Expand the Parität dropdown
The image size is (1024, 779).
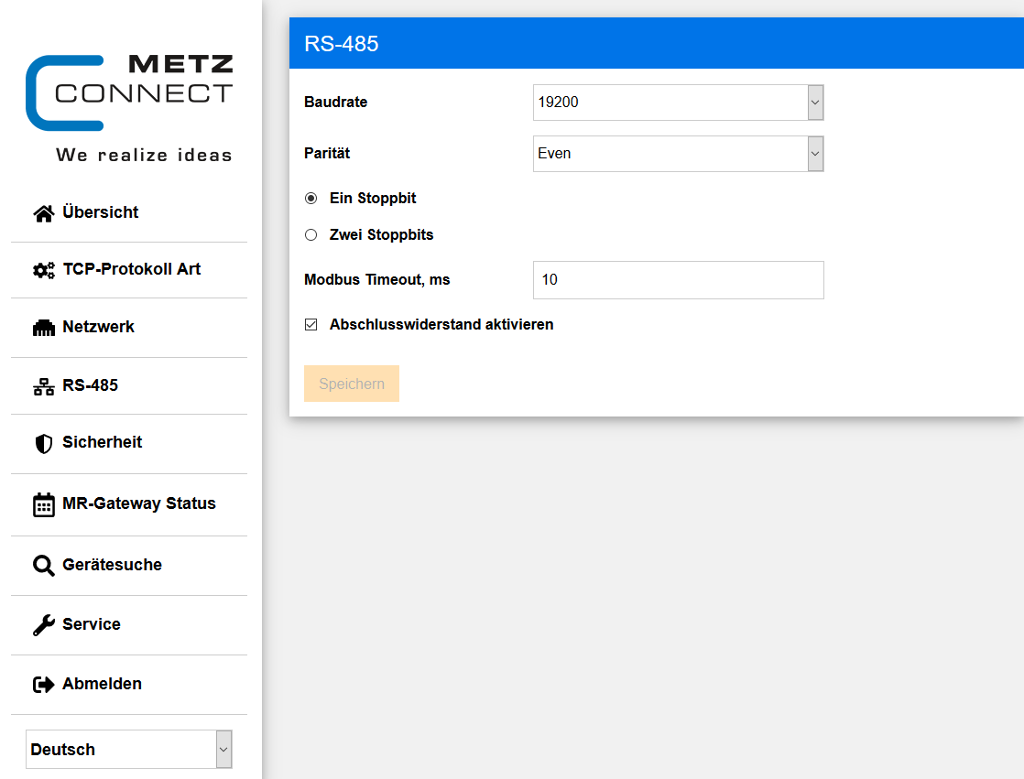click(678, 154)
